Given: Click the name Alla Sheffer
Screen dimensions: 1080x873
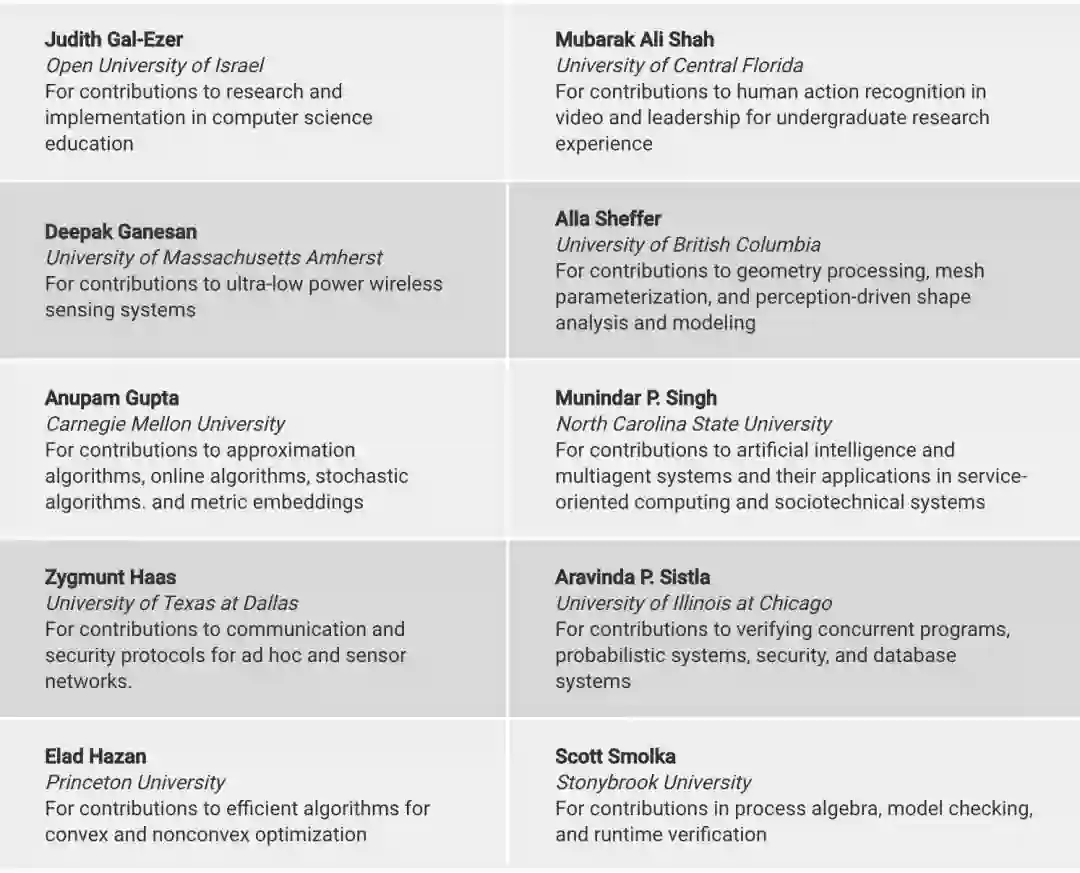Looking at the screenshot, I should [x=608, y=218].
